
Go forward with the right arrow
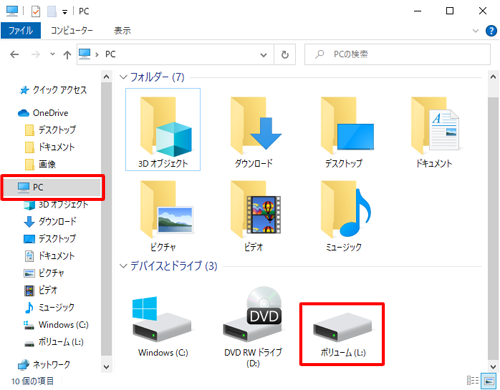[x=35, y=54]
